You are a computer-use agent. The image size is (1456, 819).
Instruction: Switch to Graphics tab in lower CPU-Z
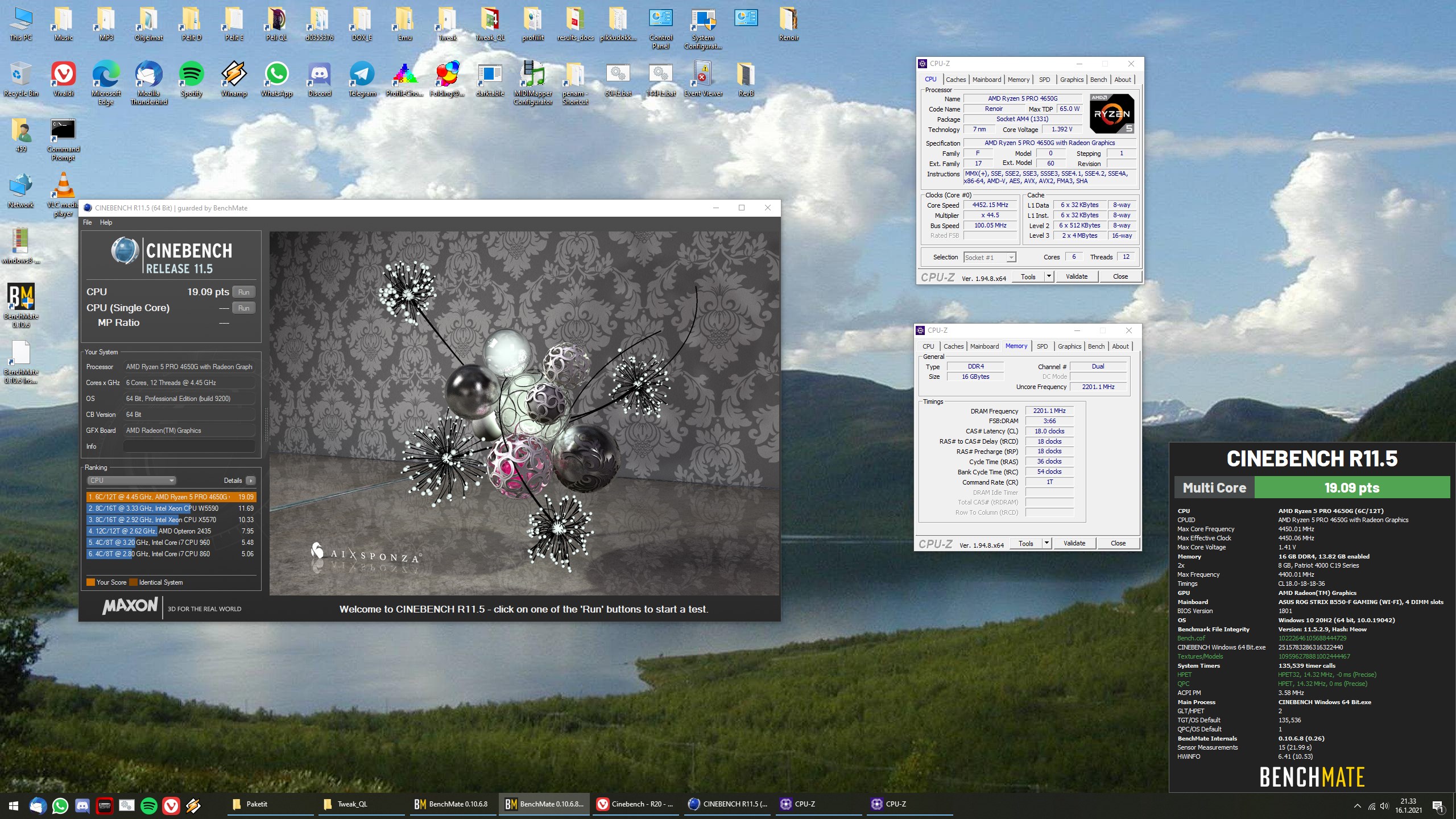[x=1069, y=346]
